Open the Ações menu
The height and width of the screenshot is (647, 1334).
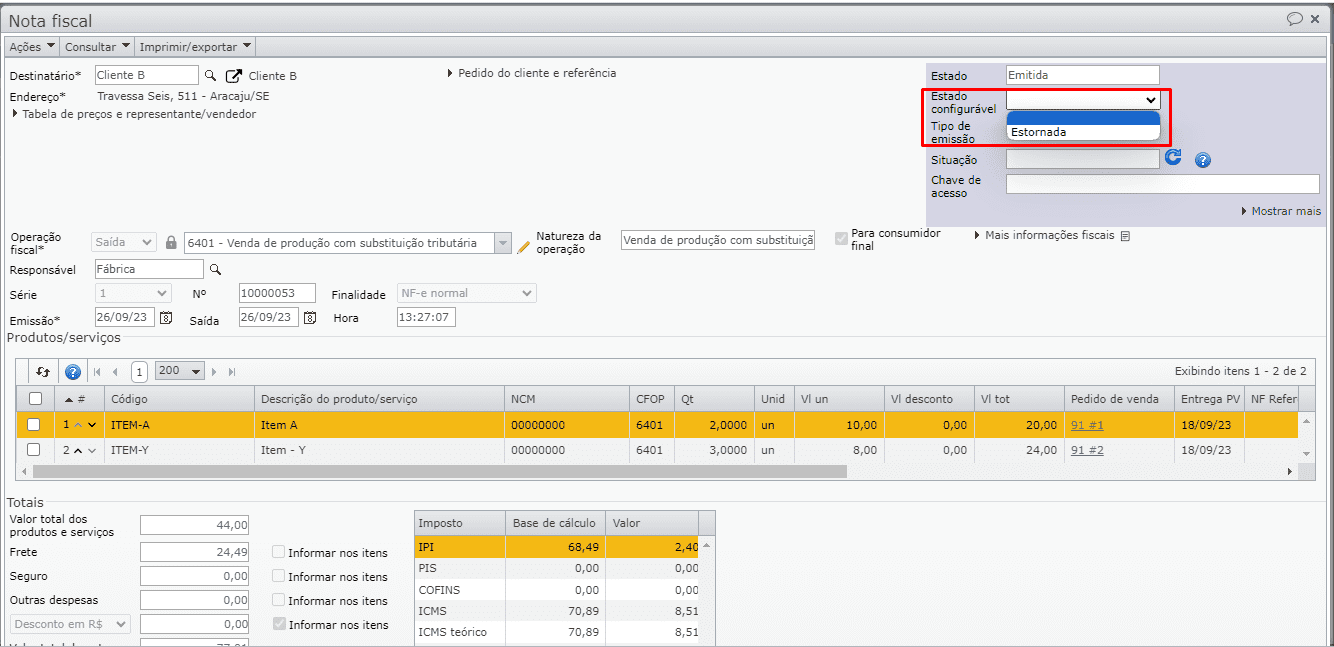32,47
